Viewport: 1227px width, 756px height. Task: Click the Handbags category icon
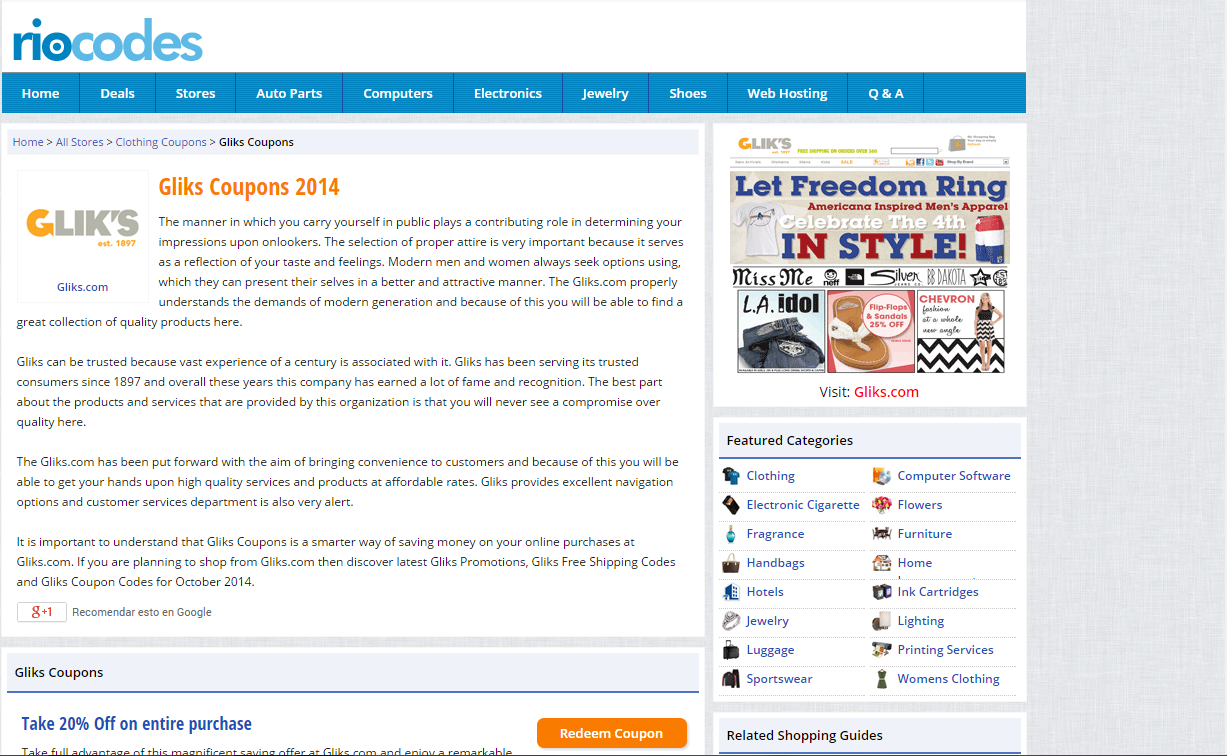(x=731, y=563)
